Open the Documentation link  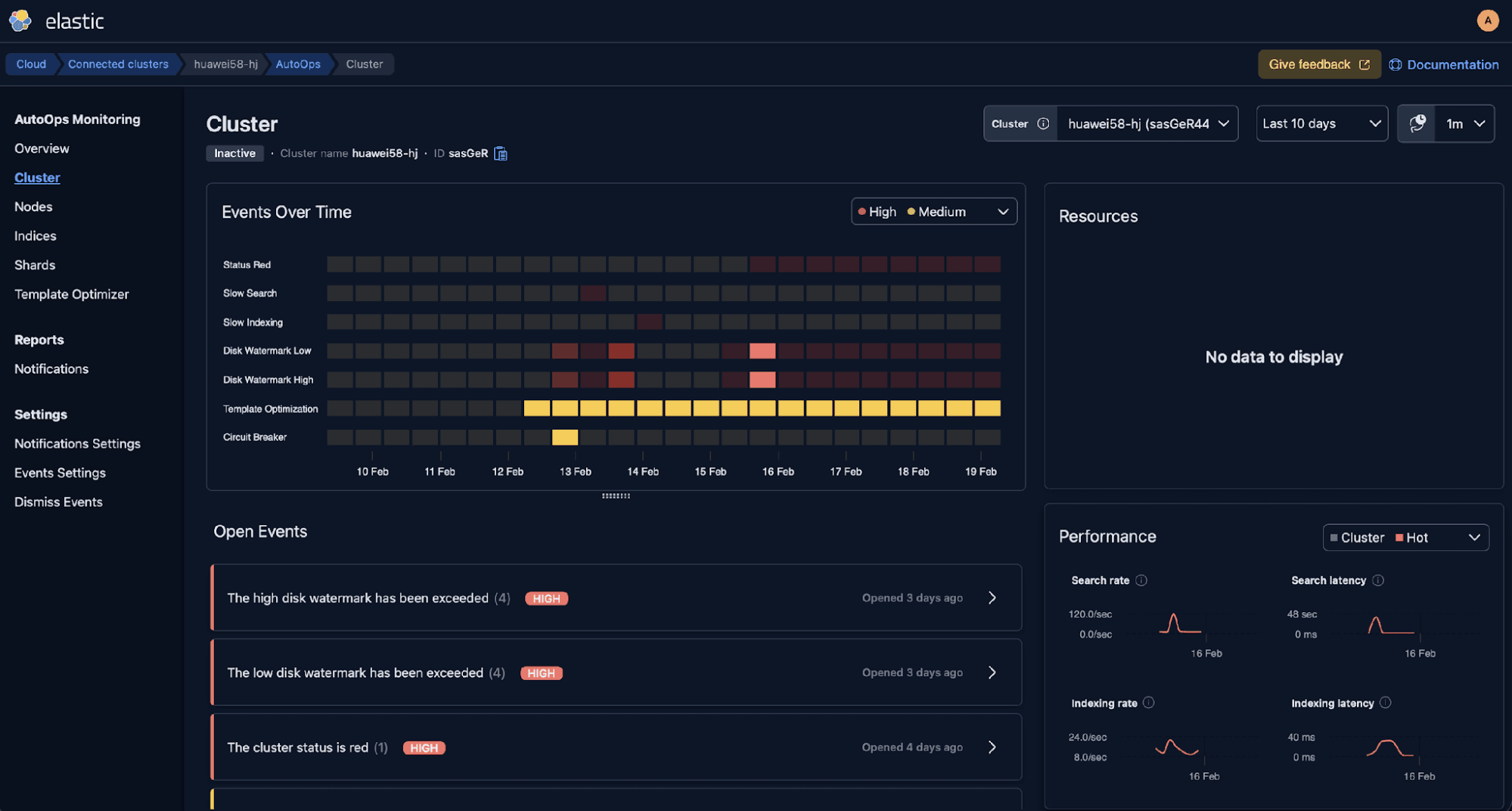pos(1444,64)
